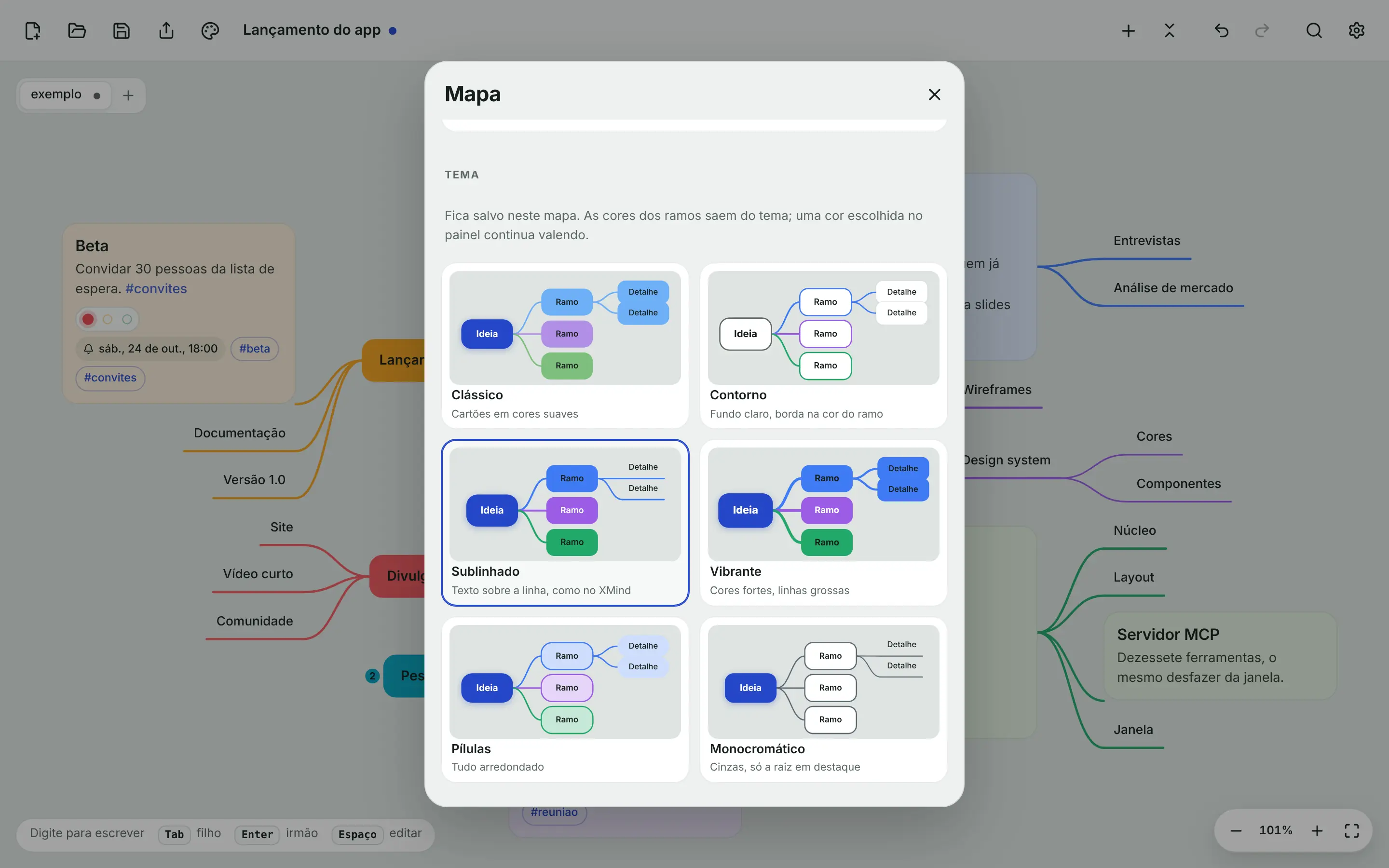Select the Sublinhado theme card

565,522
